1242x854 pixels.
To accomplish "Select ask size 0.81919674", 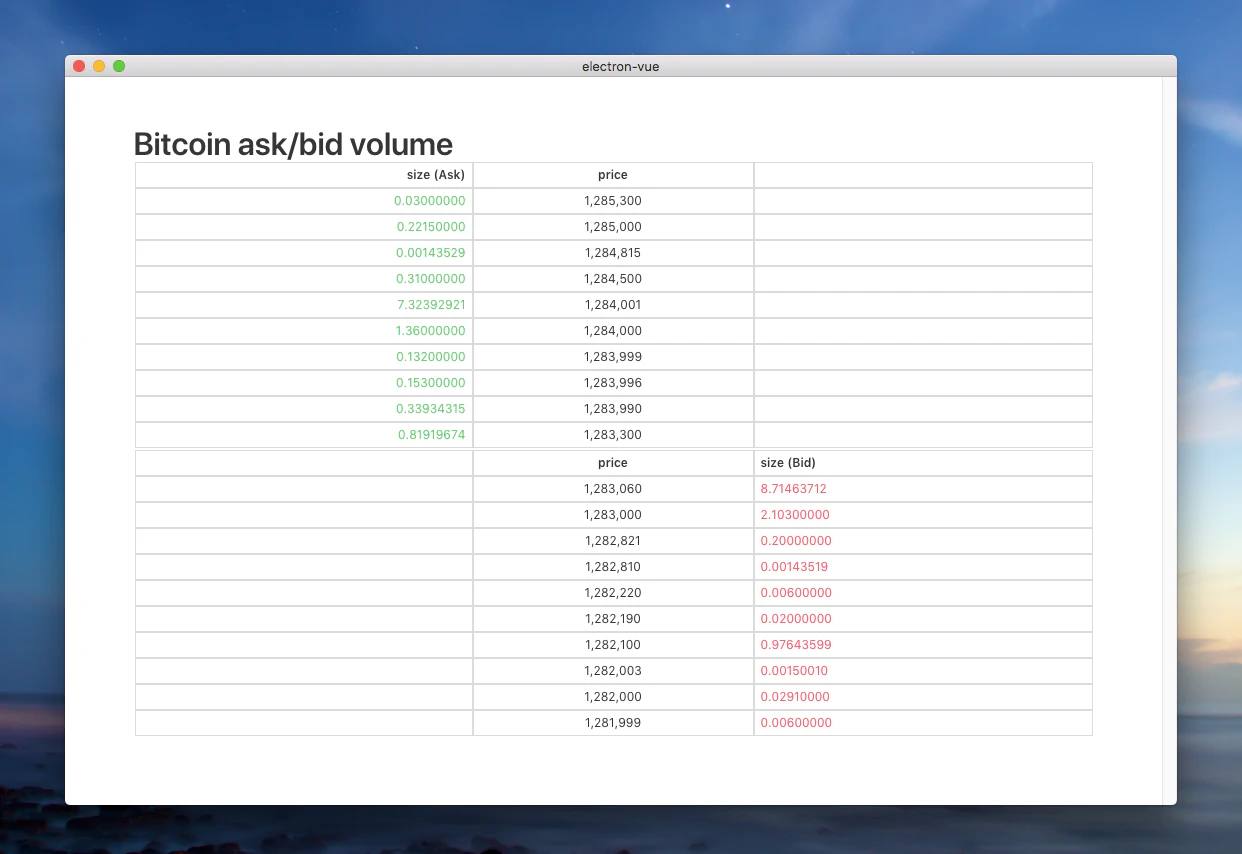I will (430, 435).
